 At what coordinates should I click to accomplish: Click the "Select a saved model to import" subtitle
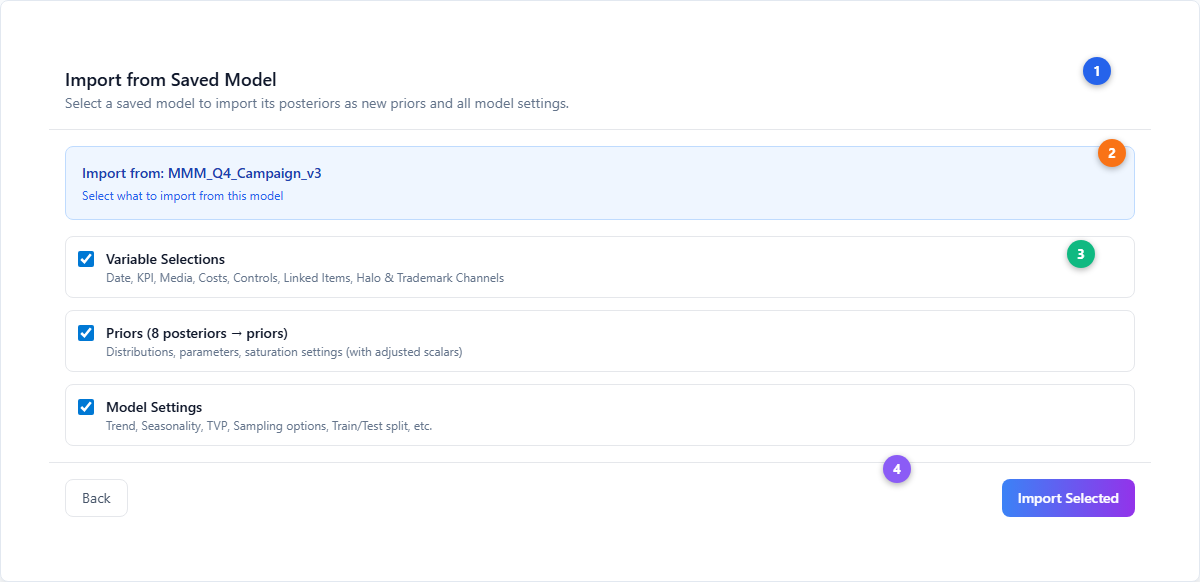point(317,103)
